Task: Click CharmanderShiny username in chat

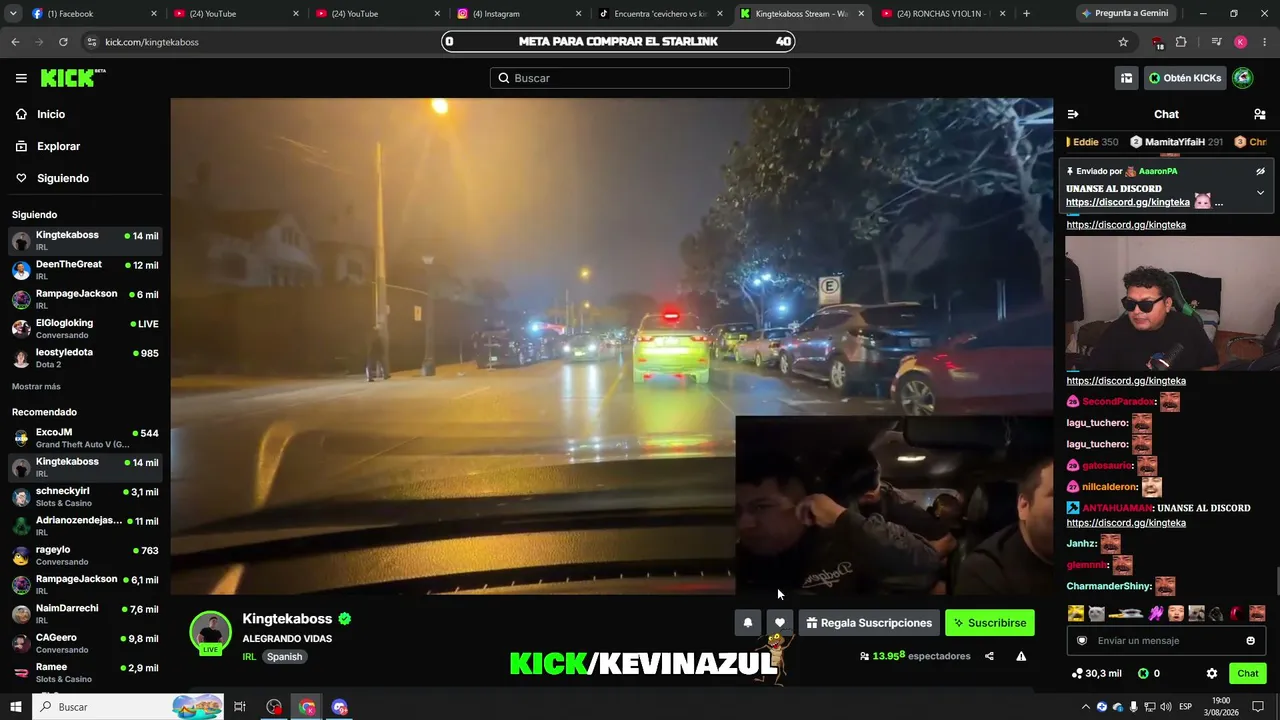Action: [1109, 587]
